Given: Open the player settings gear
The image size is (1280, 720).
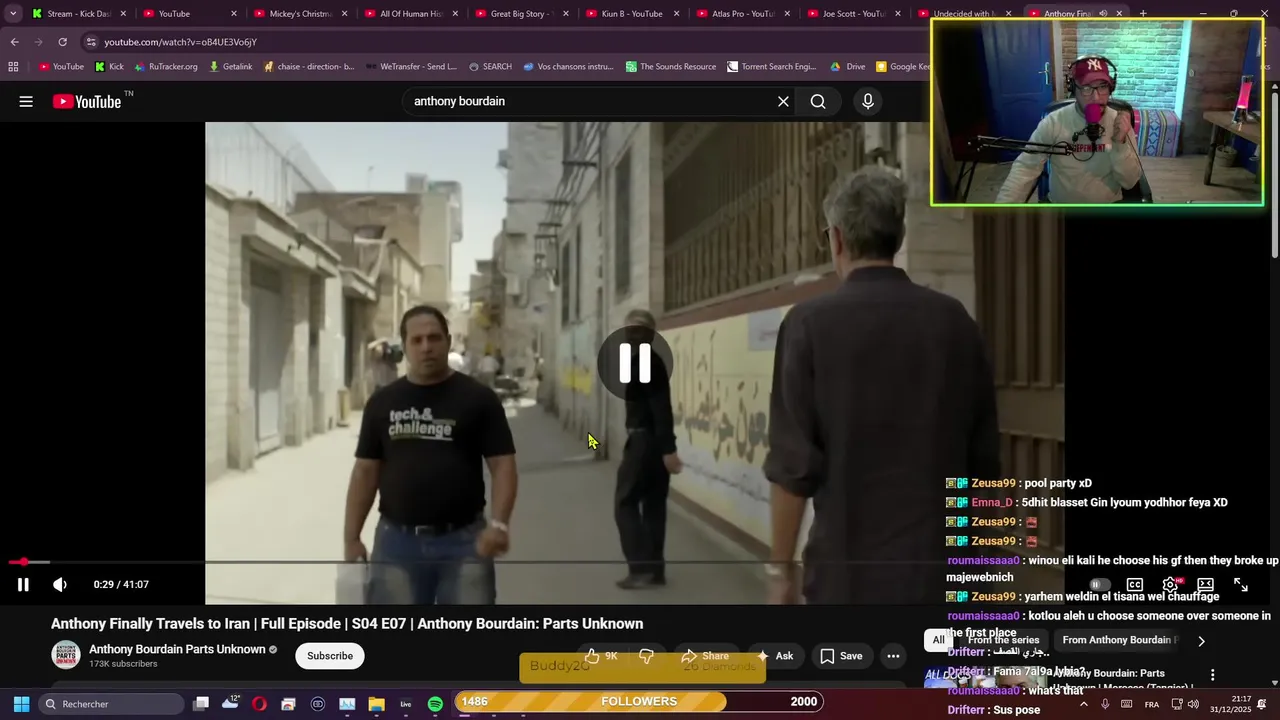Looking at the screenshot, I should (x=1170, y=585).
